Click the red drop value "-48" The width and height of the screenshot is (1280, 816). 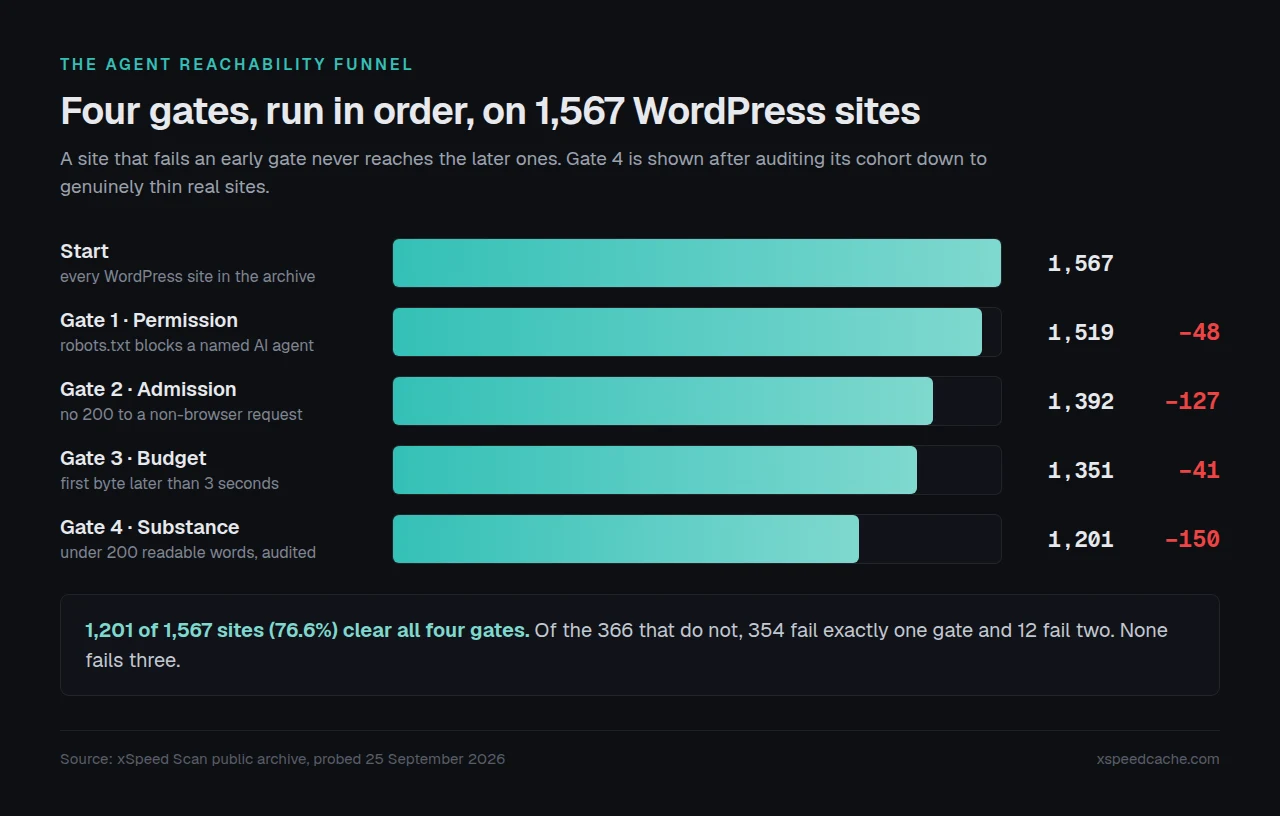pyautogui.click(x=1199, y=333)
